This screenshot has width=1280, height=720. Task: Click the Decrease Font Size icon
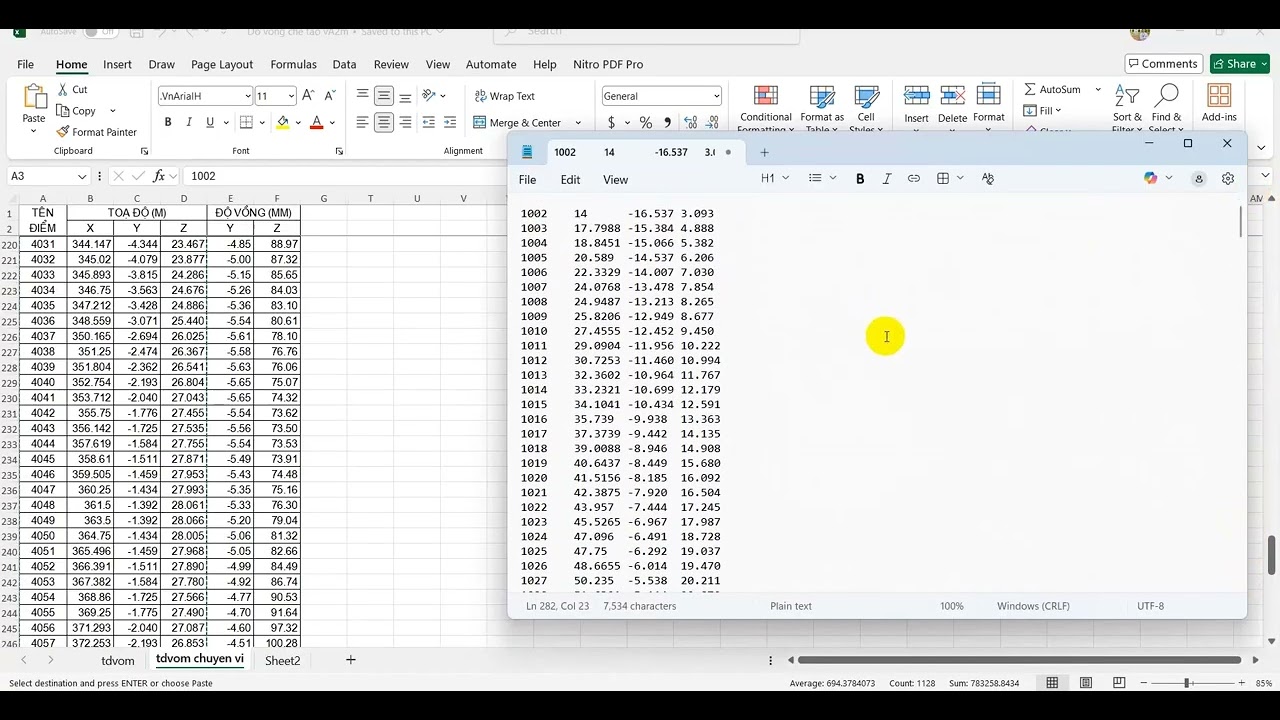click(x=330, y=96)
